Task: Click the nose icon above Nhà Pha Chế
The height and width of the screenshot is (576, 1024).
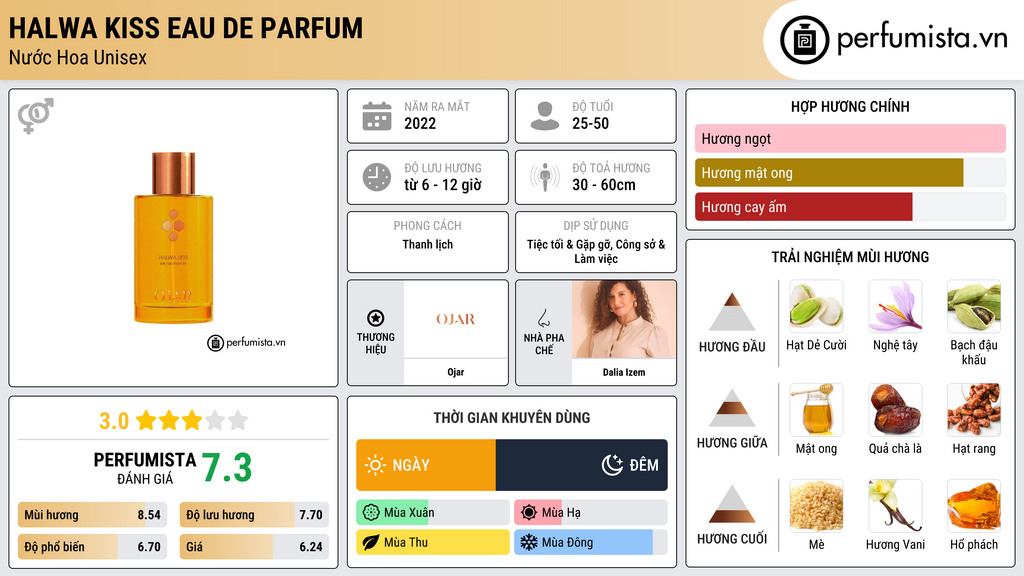Action: (x=543, y=318)
